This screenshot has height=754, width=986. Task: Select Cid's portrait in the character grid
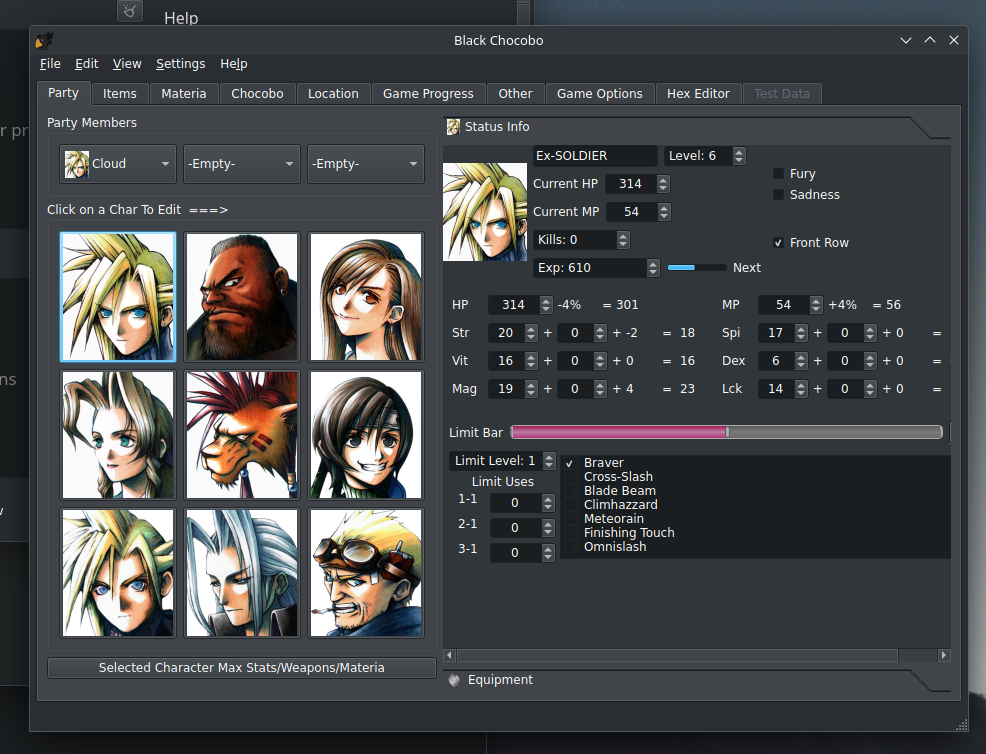[366, 573]
